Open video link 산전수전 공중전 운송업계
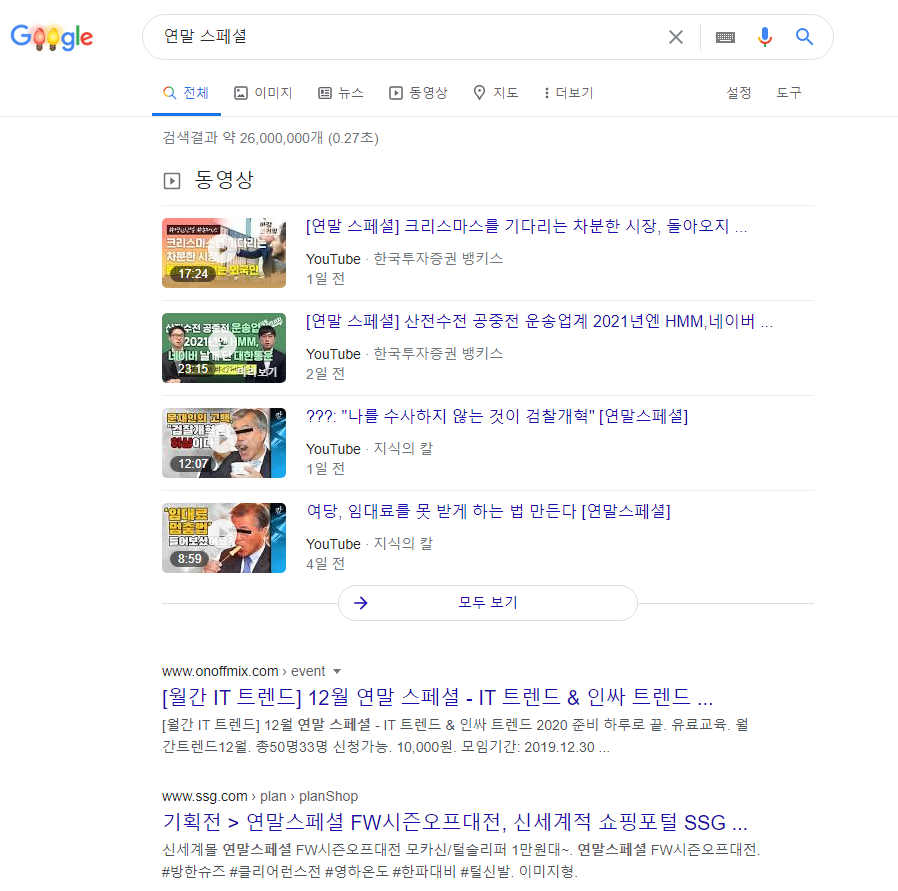Viewport: 898px width, 891px height. pyautogui.click(x=539, y=321)
